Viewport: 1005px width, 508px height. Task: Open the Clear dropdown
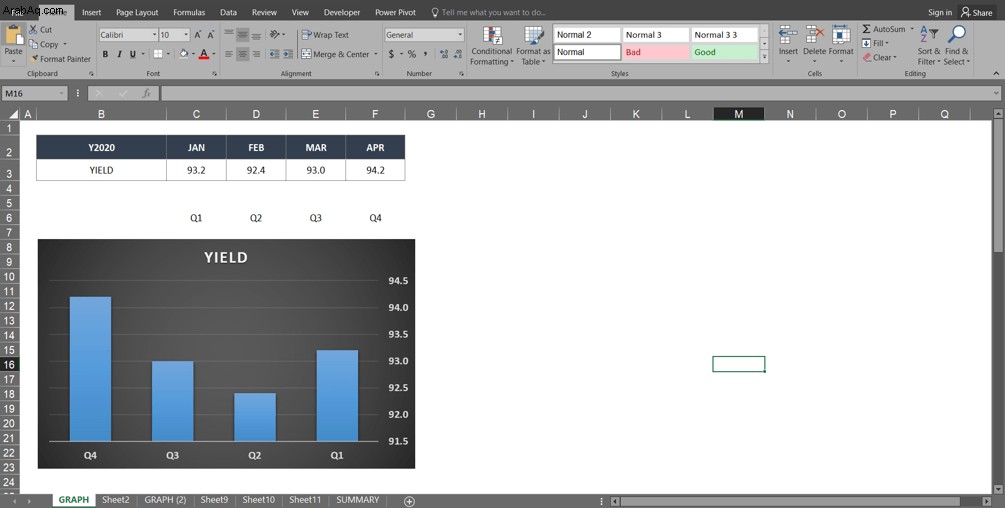[x=879, y=58]
